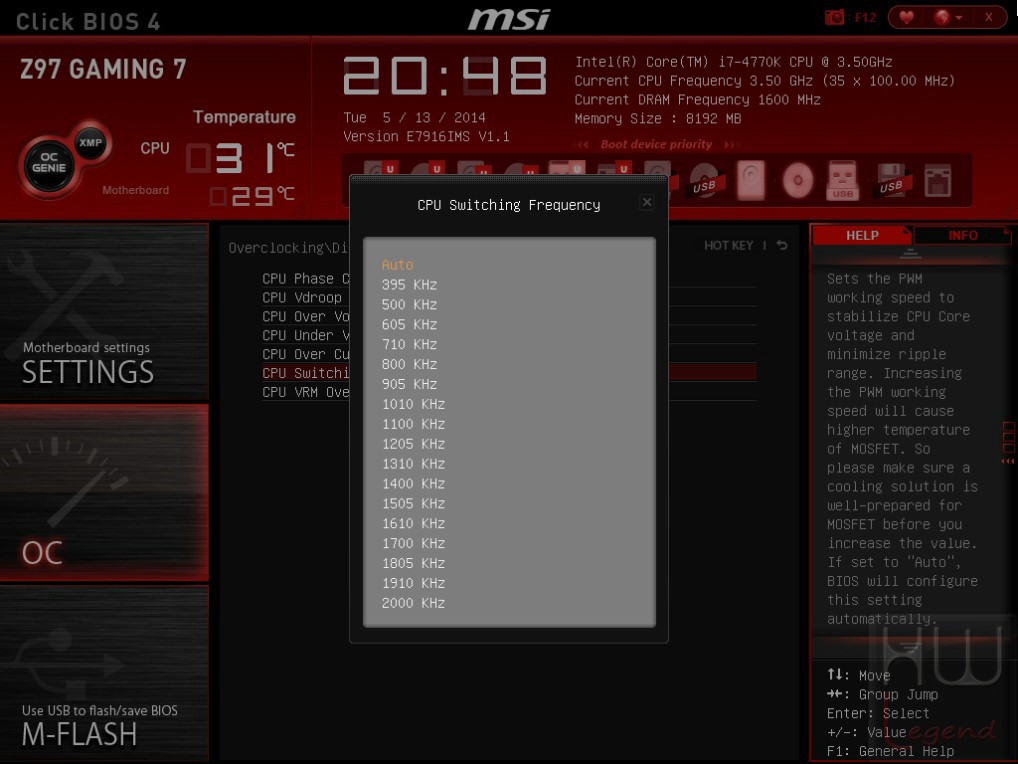Click right arrows beside Boot device priority

pyautogui.click(x=732, y=144)
